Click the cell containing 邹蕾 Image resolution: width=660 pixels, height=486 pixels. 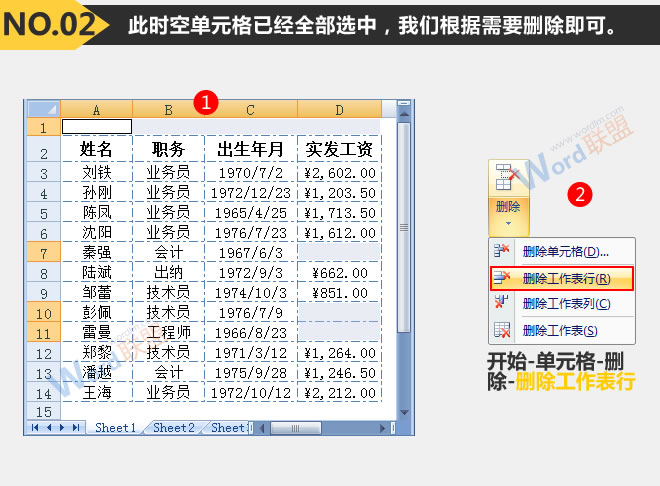[x=97, y=292]
